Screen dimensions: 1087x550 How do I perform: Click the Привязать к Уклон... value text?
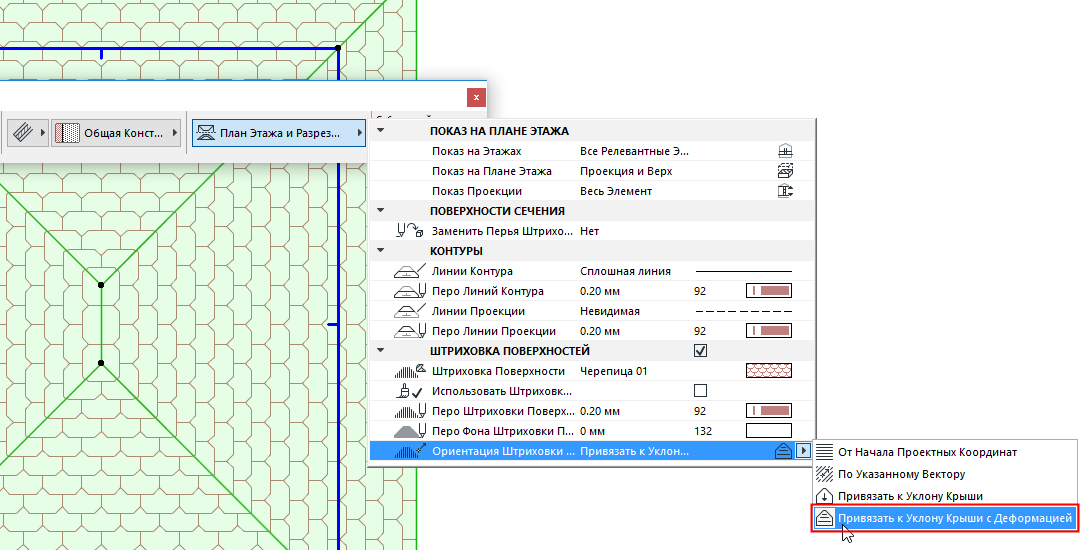[x=634, y=452]
